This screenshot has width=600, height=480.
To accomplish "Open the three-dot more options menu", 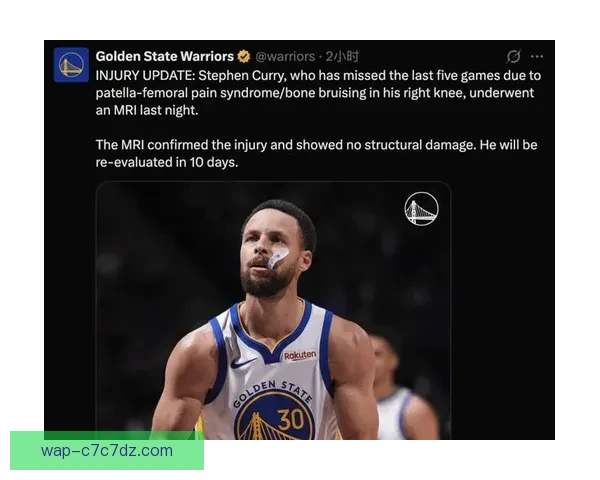I will coord(537,57).
